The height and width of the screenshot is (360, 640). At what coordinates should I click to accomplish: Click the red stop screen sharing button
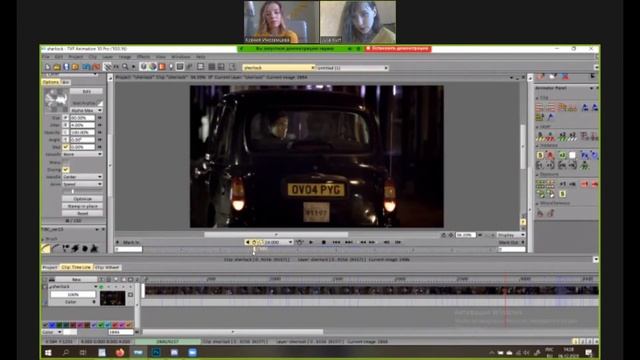pyautogui.click(x=398, y=49)
